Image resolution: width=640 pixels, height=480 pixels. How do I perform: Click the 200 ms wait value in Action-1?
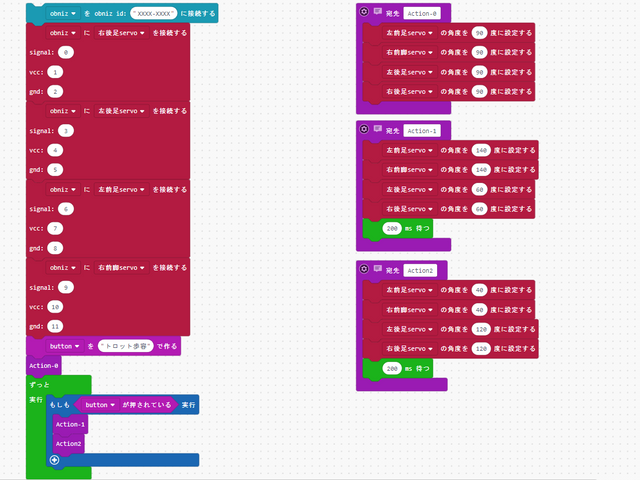393,228
